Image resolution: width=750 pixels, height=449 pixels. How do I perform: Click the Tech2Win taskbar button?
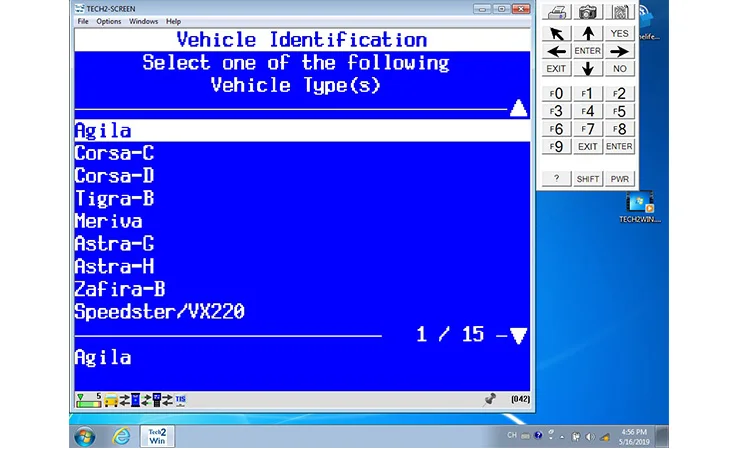tap(157, 436)
